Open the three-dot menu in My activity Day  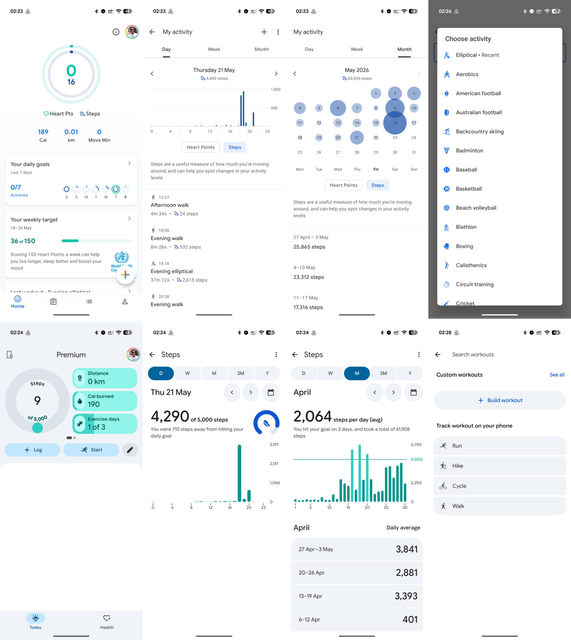tap(278, 32)
